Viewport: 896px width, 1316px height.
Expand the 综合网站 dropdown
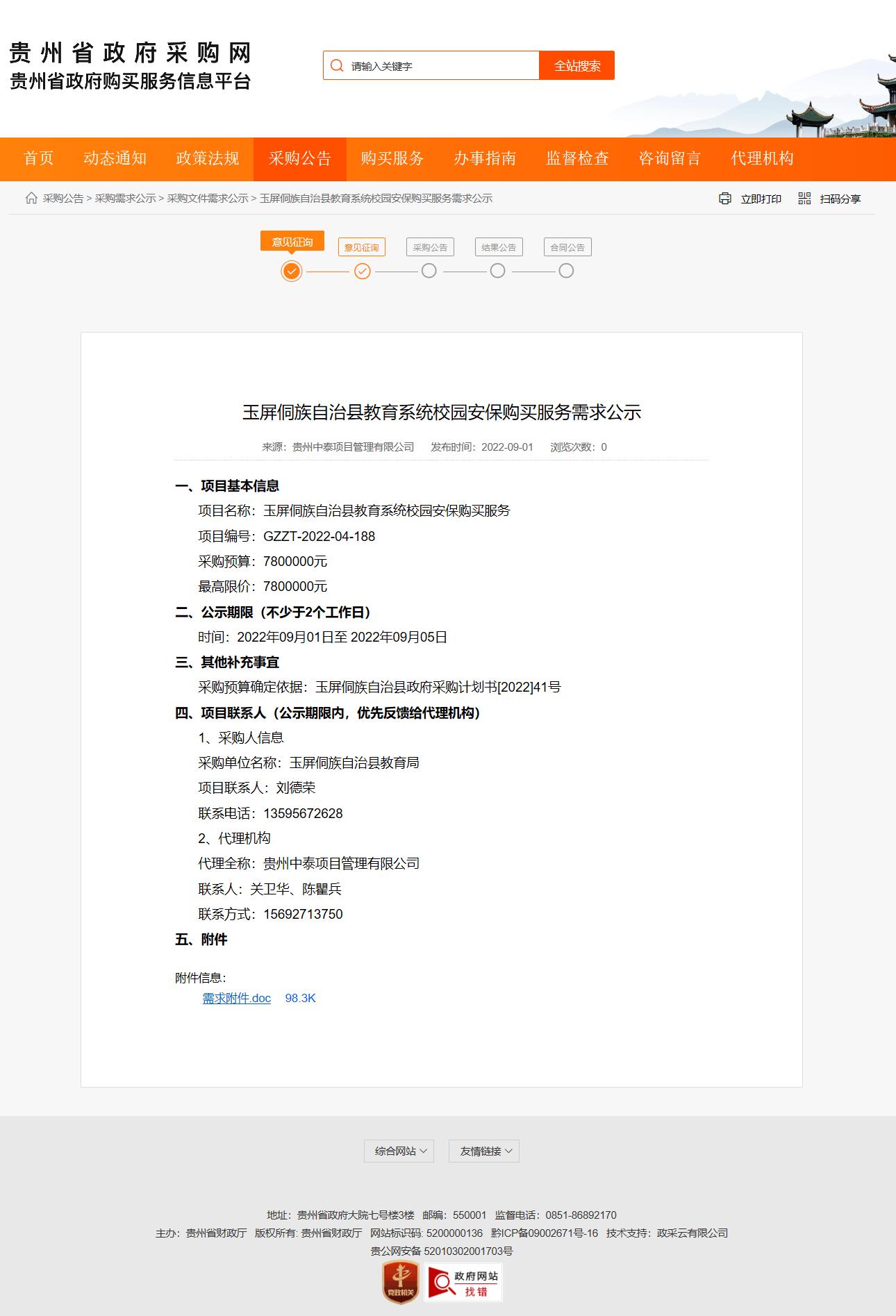pyautogui.click(x=399, y=1151)
